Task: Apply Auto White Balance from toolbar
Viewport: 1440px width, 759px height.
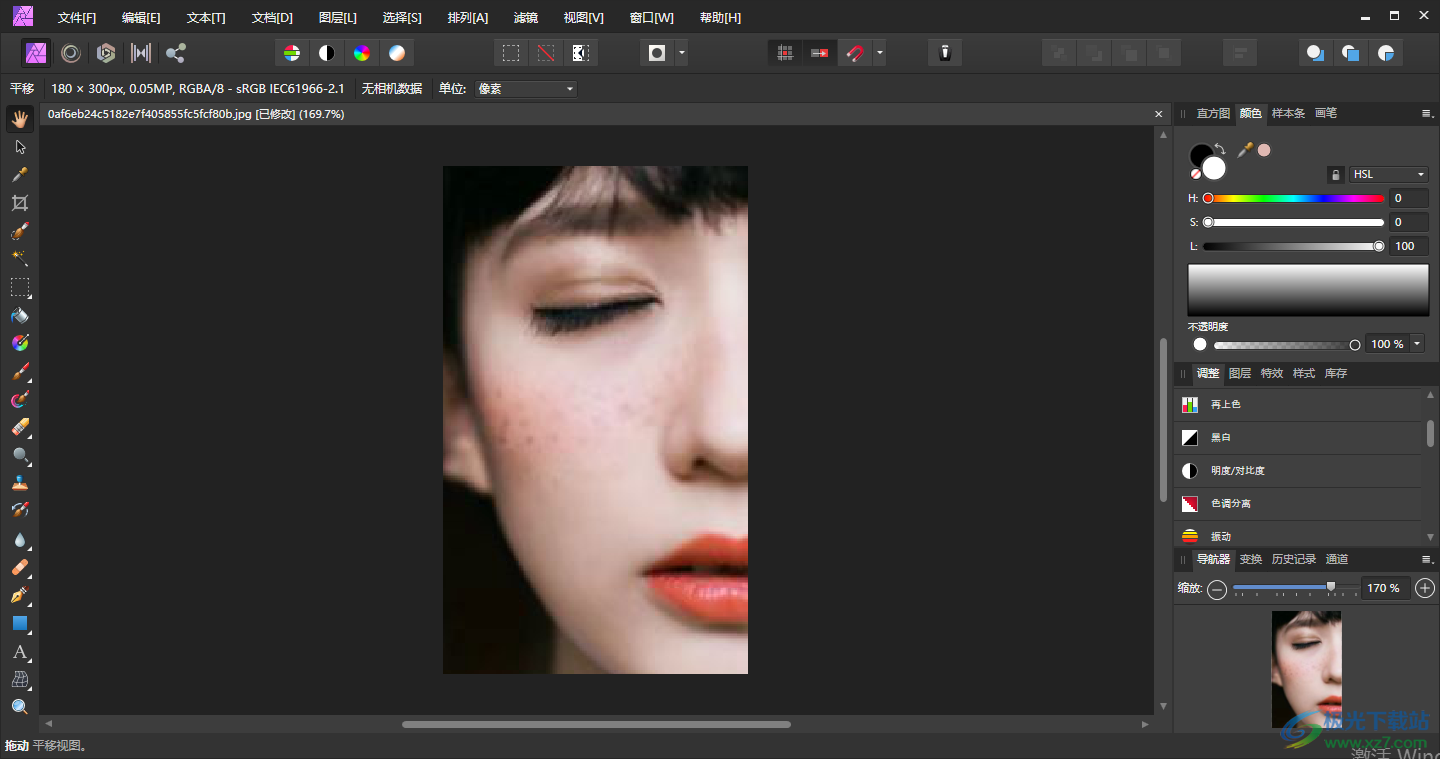Action: click(x=397, y=53)
